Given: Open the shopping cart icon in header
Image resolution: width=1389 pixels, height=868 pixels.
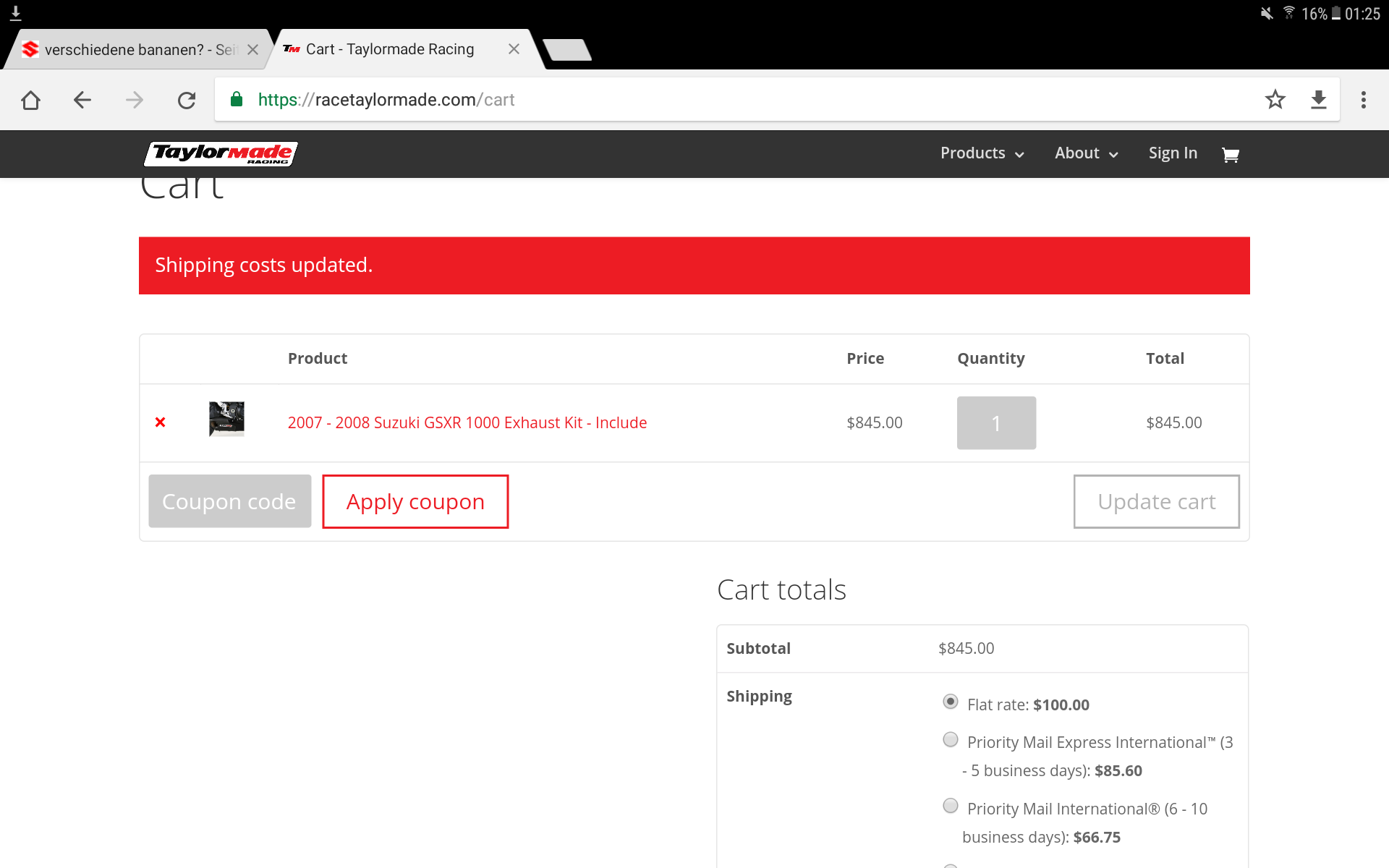Looking at the screenshot, I should 1231,154.
